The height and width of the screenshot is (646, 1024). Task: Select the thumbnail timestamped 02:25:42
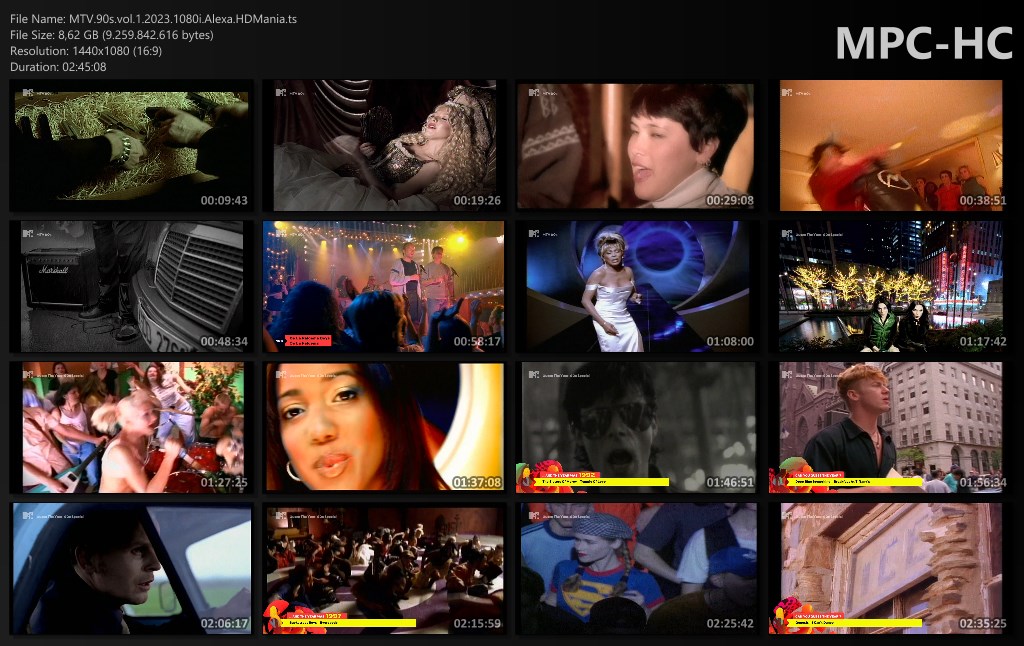coord(637,569)
